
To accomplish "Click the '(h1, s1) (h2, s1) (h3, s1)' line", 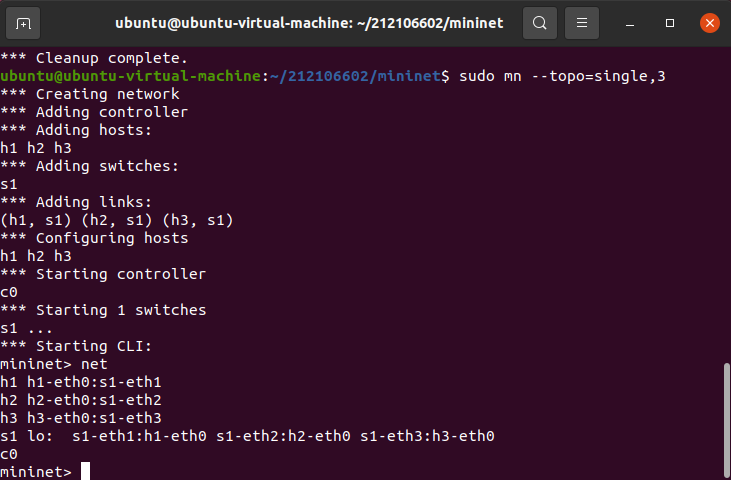I will pos(117,220).
